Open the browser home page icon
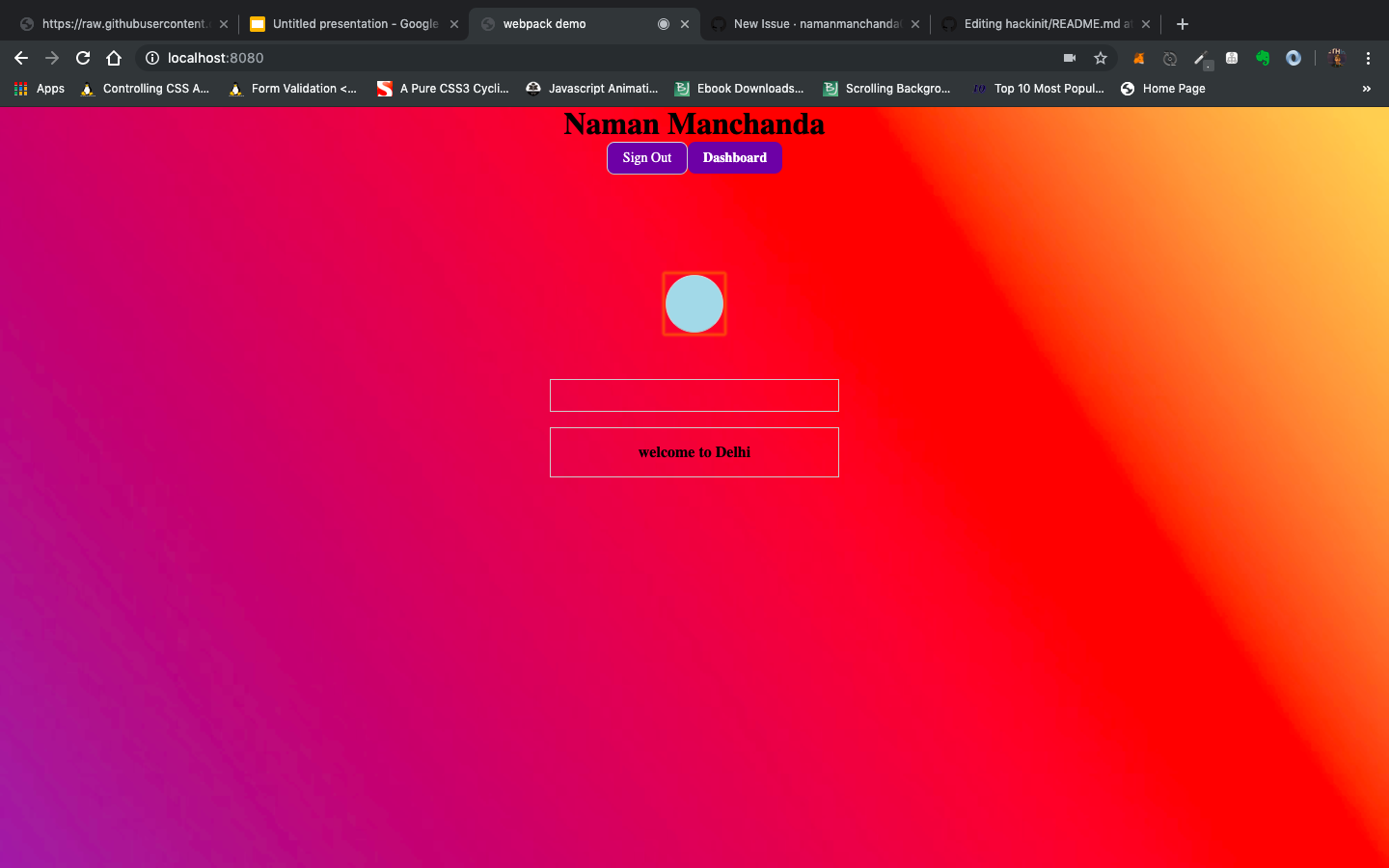Viewport: 1389px width, 868px height. coord(114,58)
